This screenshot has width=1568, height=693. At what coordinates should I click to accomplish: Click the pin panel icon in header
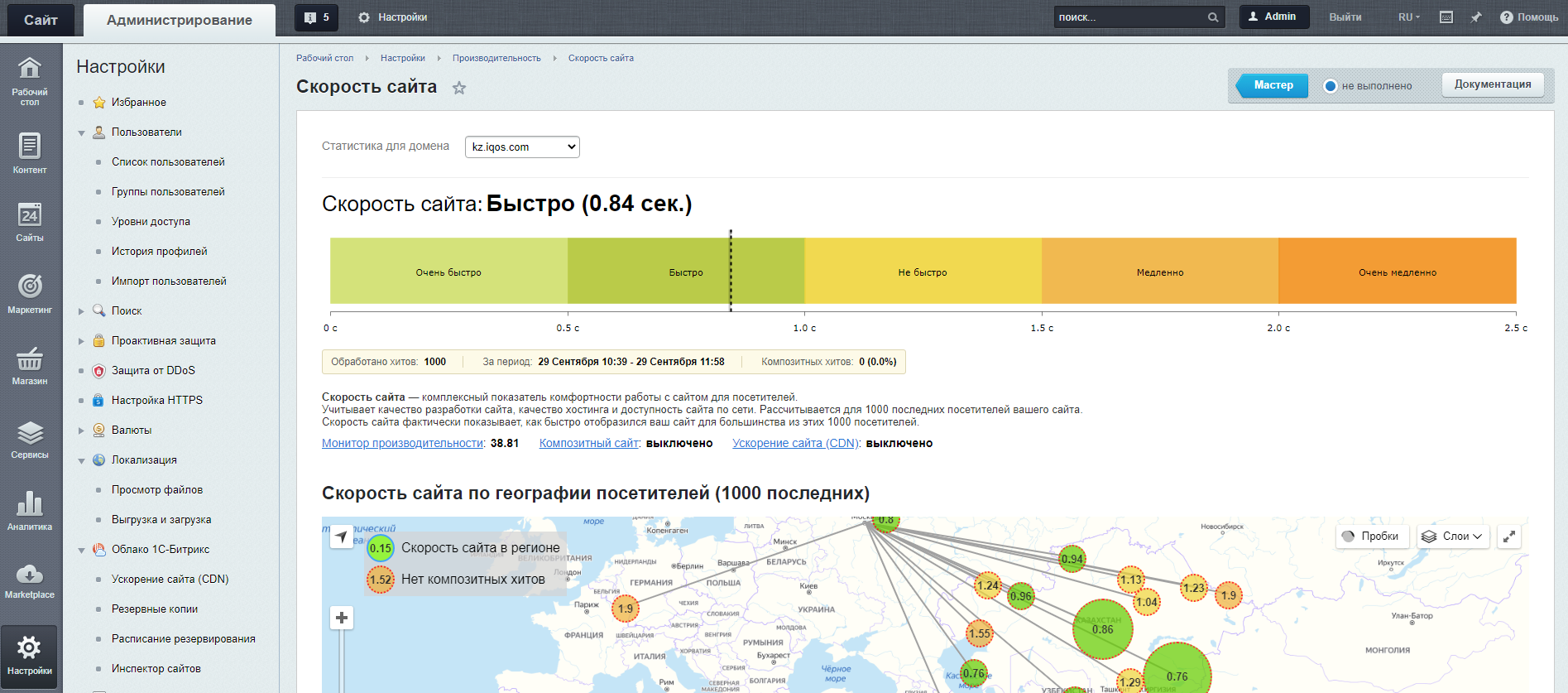pos(1476,17)
